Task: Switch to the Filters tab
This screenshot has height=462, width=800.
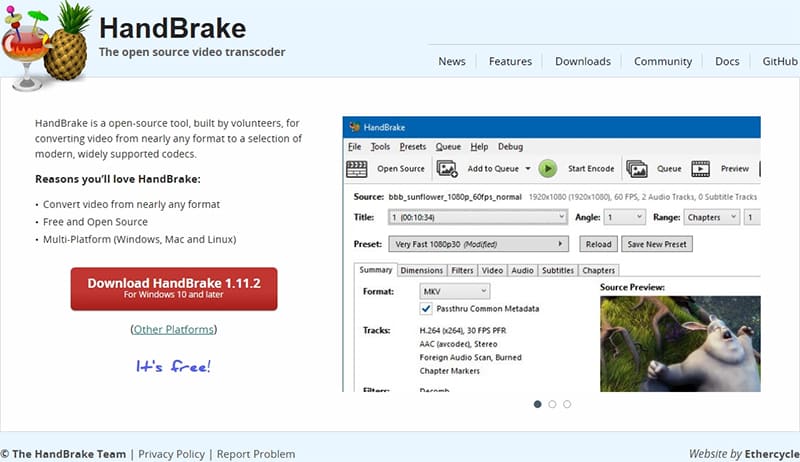Action: (x=462, y=270)
